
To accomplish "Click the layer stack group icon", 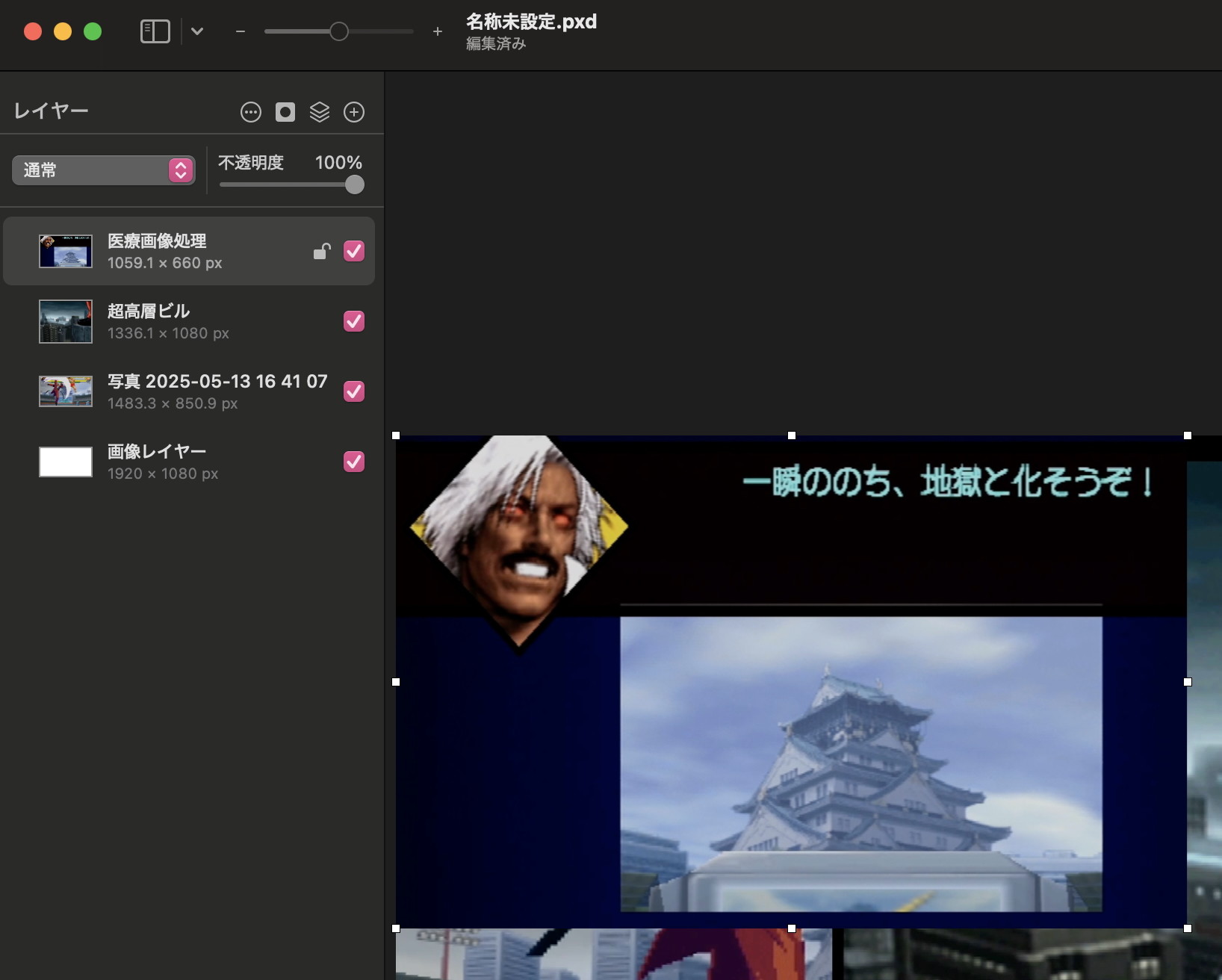I will point(320,112).
